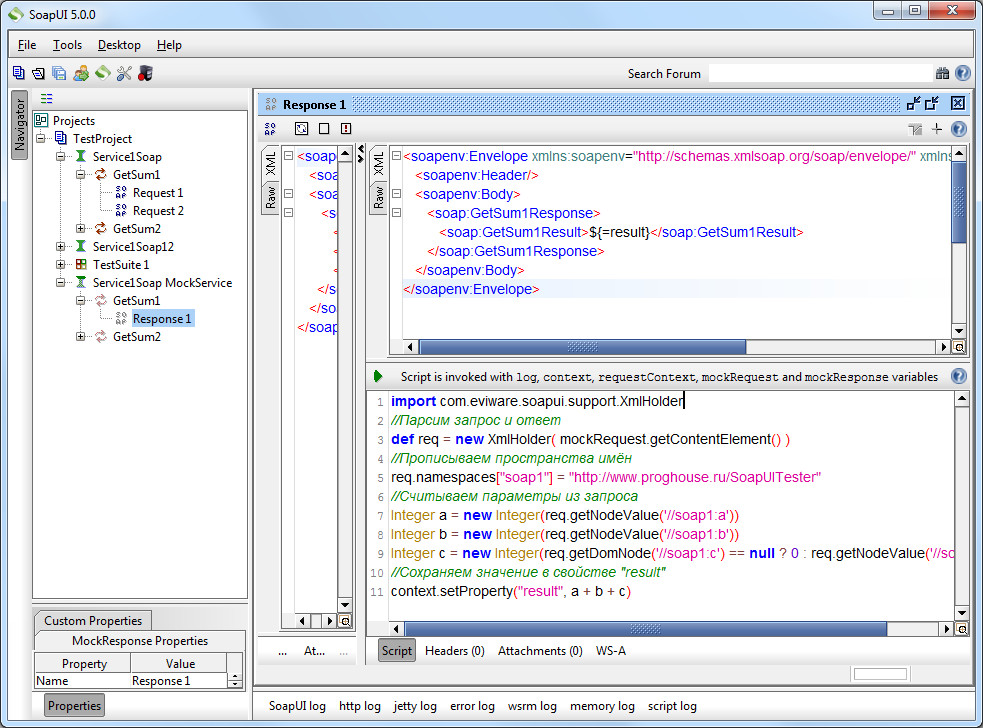The width and height of the screenshot is (983, 728).
Task: Click the import project toolbar icon
Action: pos(38,73)
